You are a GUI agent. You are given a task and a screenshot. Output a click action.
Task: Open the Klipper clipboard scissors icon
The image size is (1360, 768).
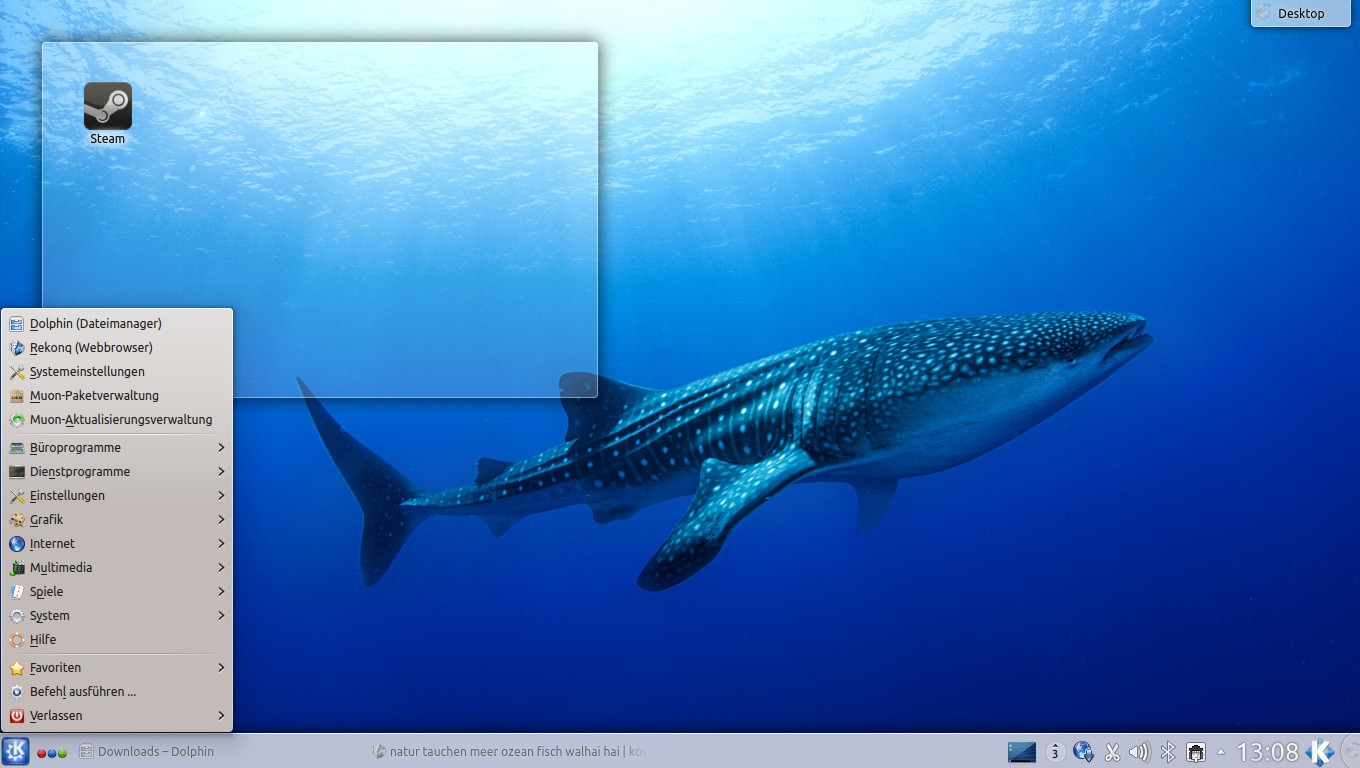coord(1111,752)
